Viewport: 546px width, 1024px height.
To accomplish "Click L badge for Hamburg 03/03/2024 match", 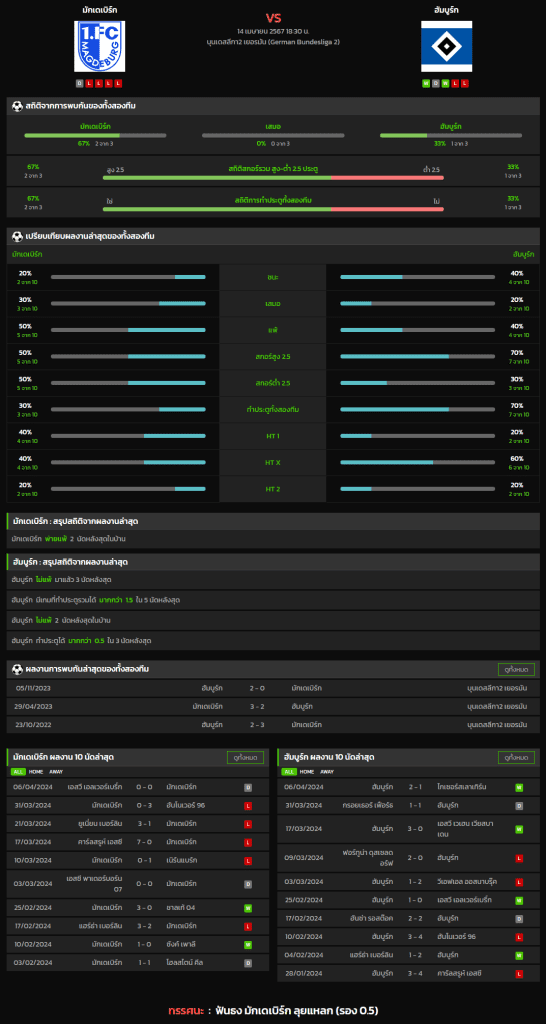I will point(519,882).
